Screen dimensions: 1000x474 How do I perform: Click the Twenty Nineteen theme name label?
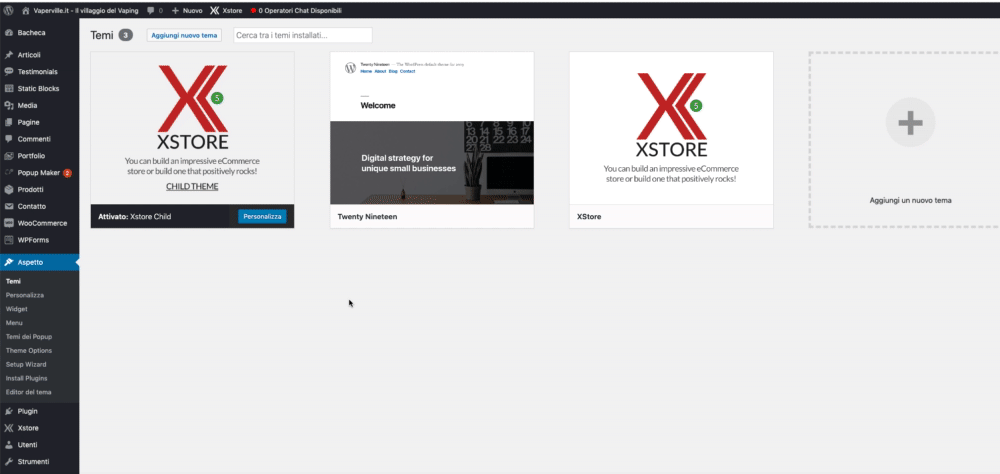click(x=367, y=217)
